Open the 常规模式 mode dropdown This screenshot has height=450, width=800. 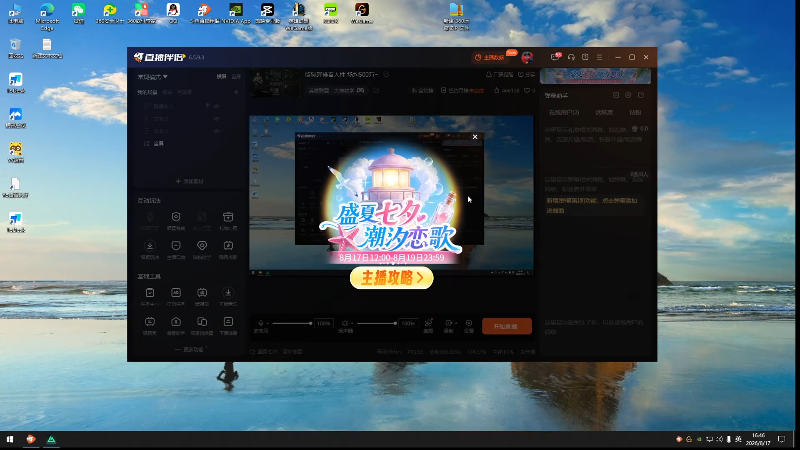click(152, 77)
